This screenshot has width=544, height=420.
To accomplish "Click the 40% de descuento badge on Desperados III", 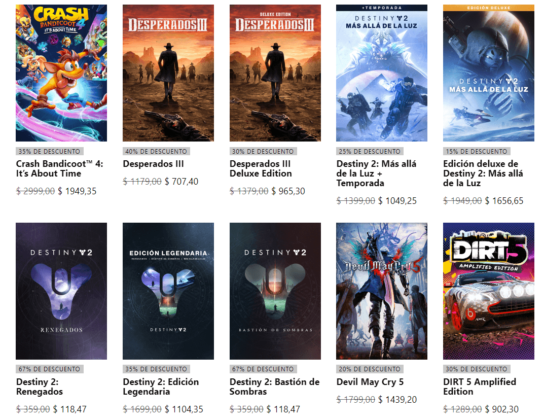I will point(156,151).
